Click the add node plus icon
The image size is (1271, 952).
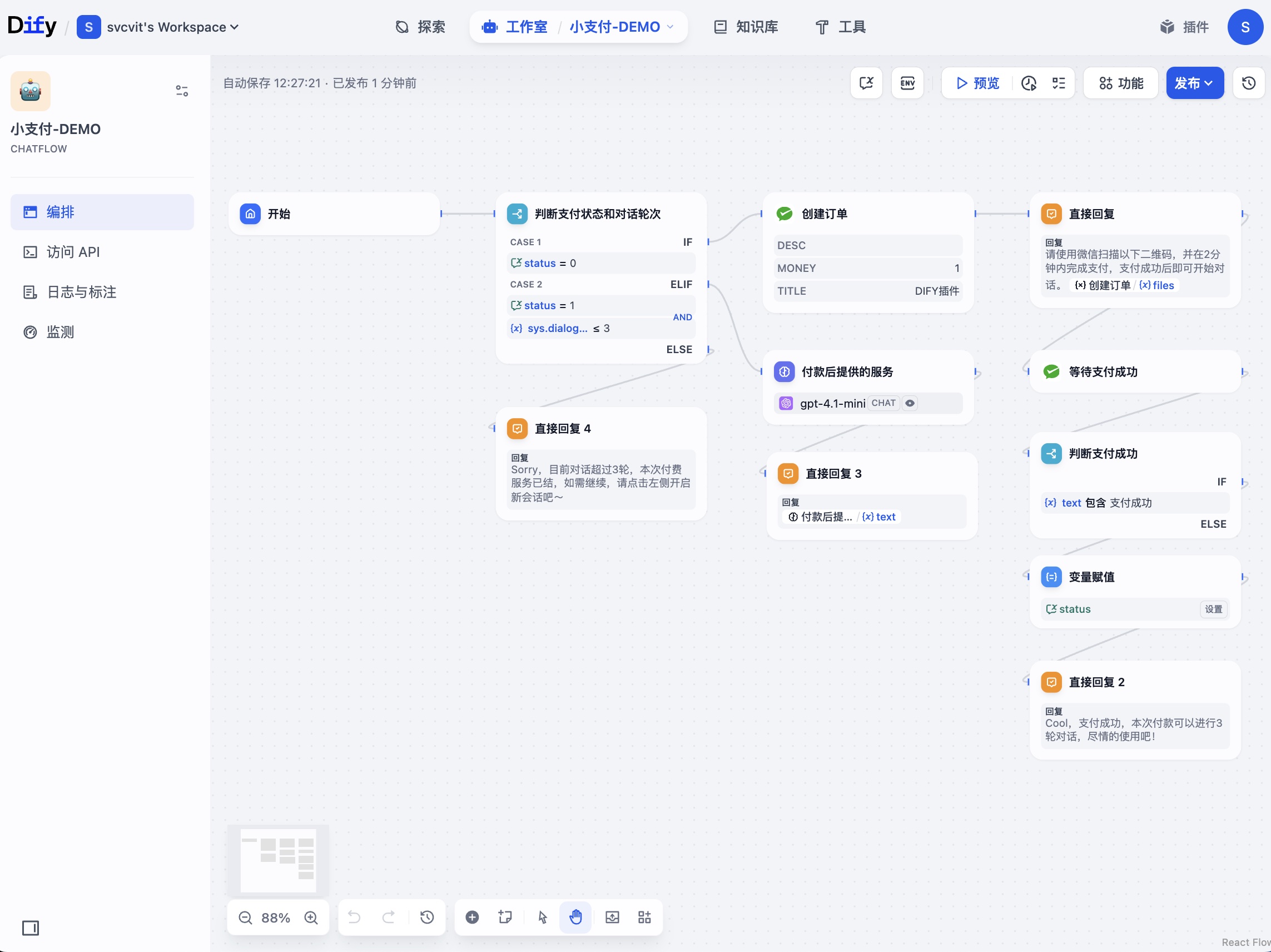pos(472,917)
